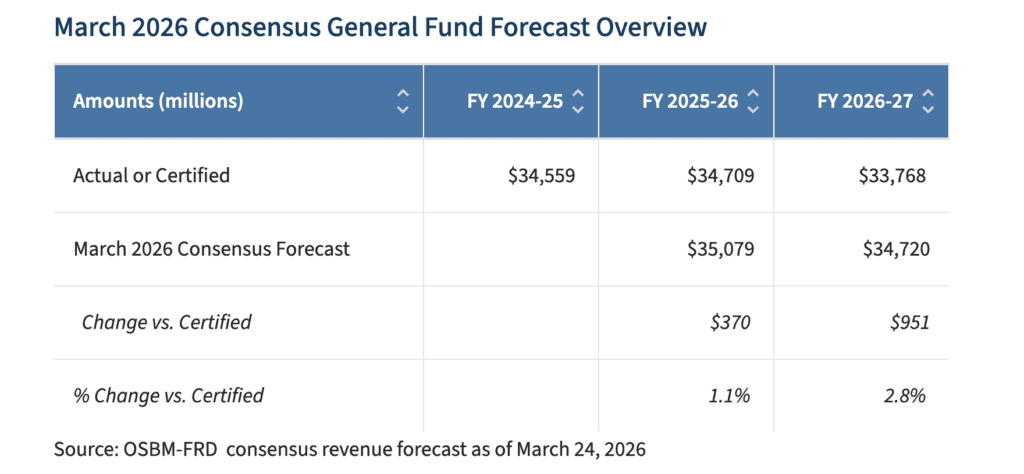The height and width of the screenshot is (474, 1024).
Task: Select the Actual or Certified row label
Action: click(151, 176)
